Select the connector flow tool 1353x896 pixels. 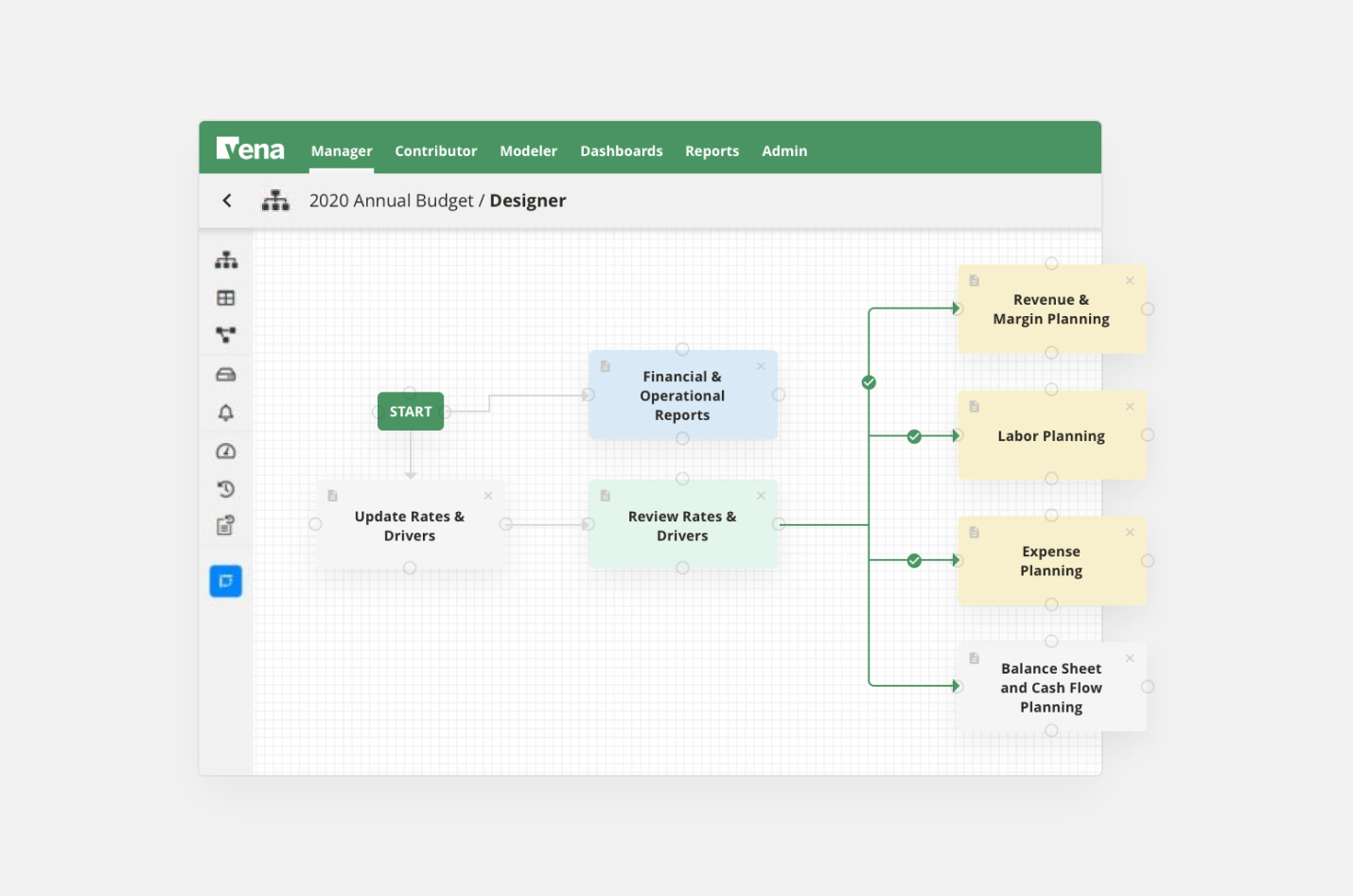[x=225, y=334]
